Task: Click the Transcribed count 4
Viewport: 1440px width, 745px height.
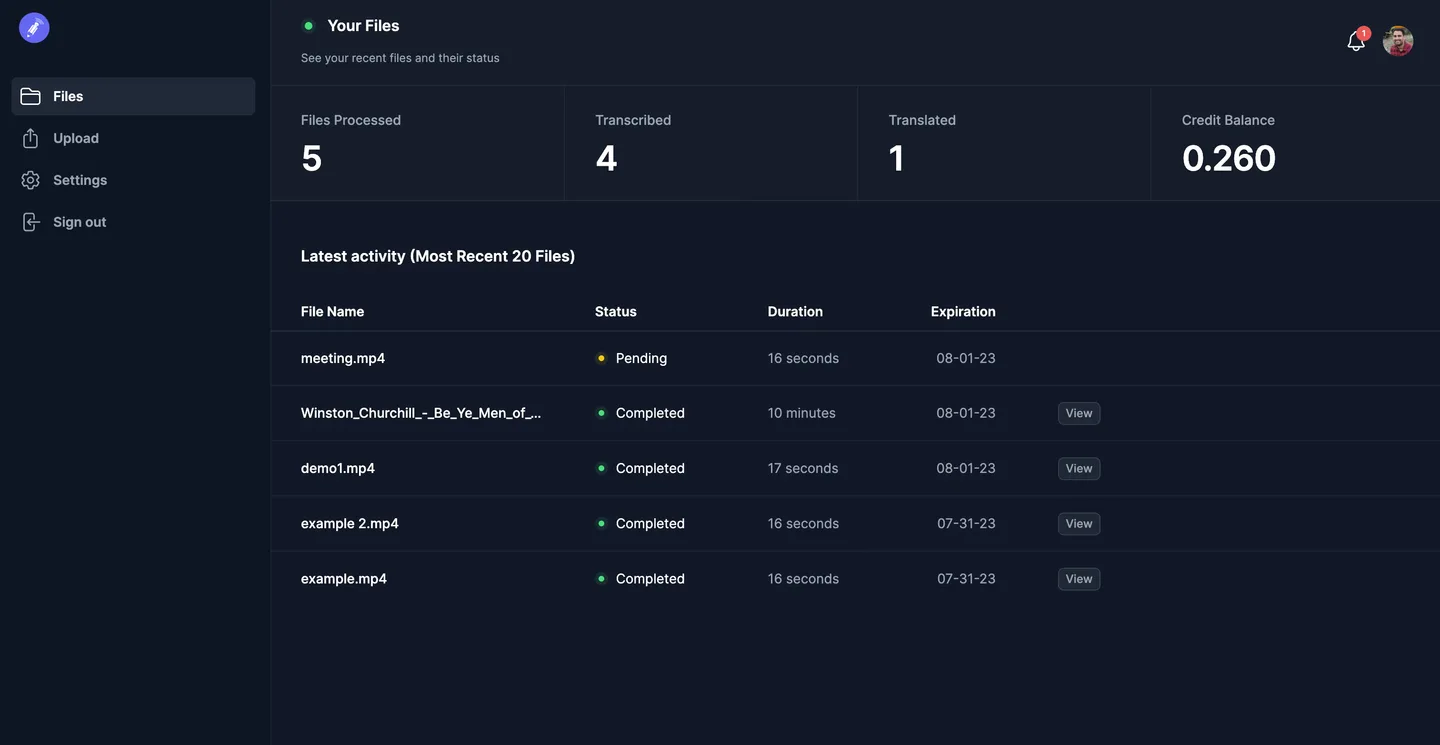Action: [606, 158]
